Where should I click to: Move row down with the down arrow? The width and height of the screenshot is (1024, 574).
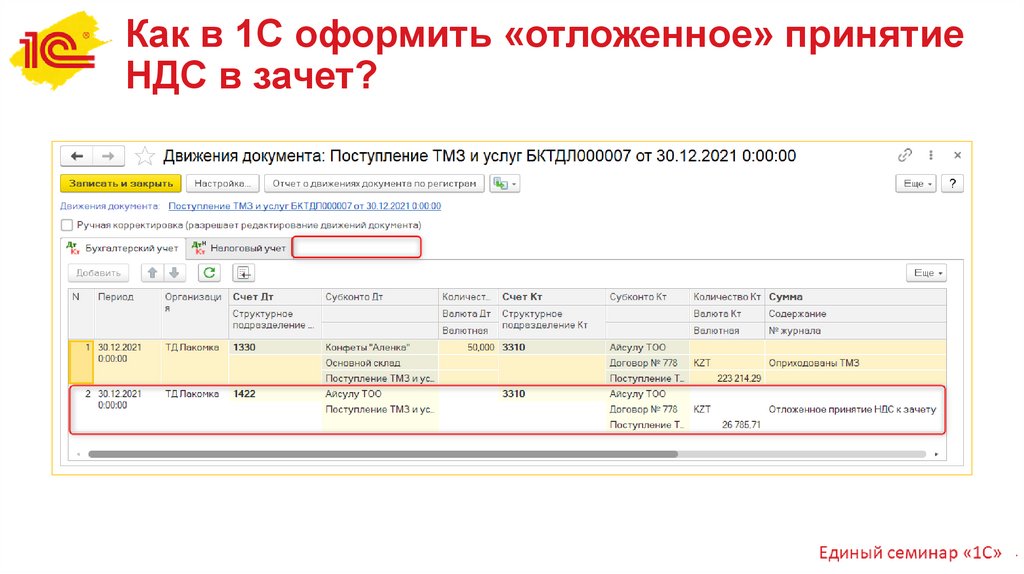coord(174,273)
